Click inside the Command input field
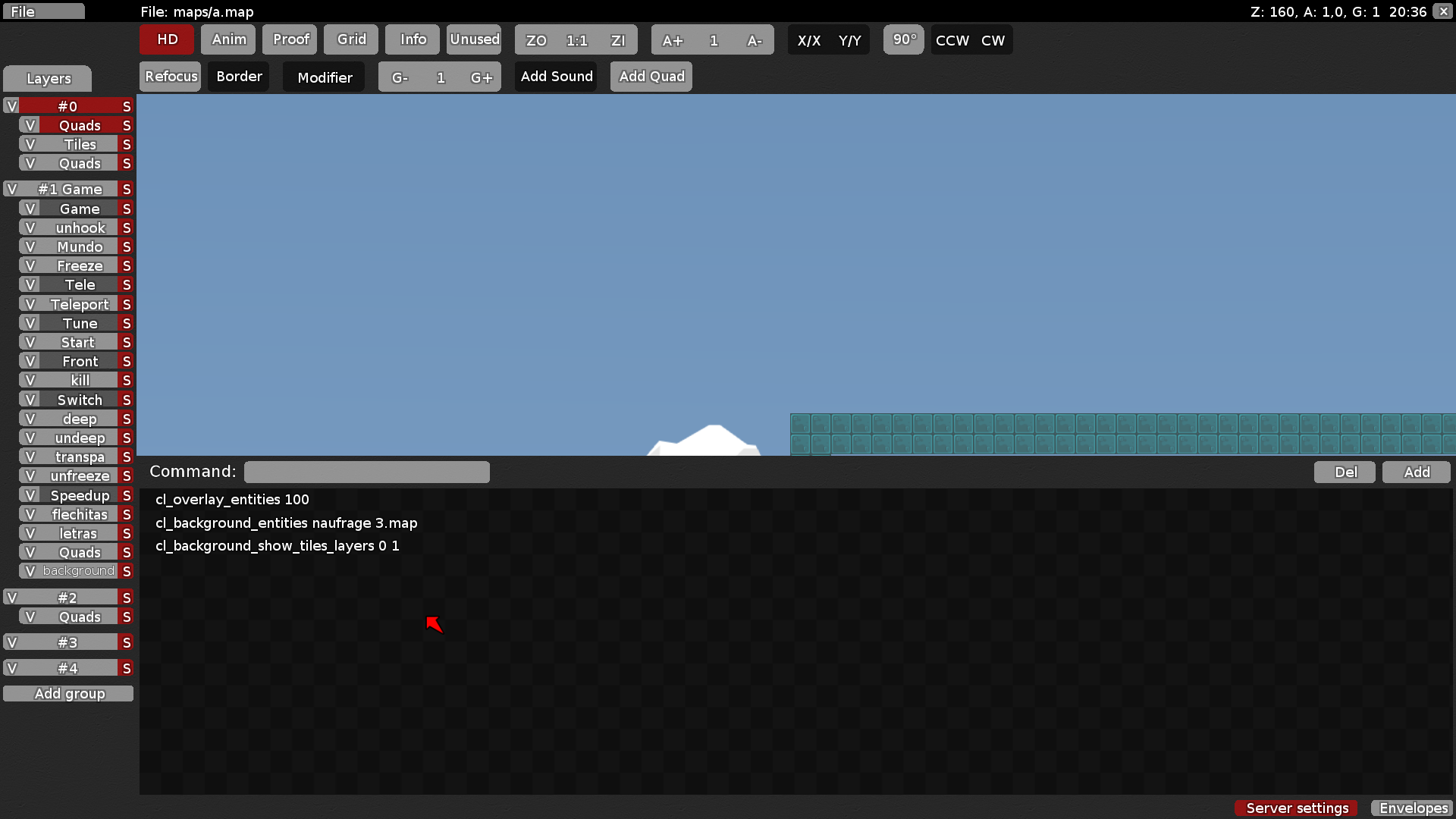Viewport: 1456px width, 819px height. 367,472
